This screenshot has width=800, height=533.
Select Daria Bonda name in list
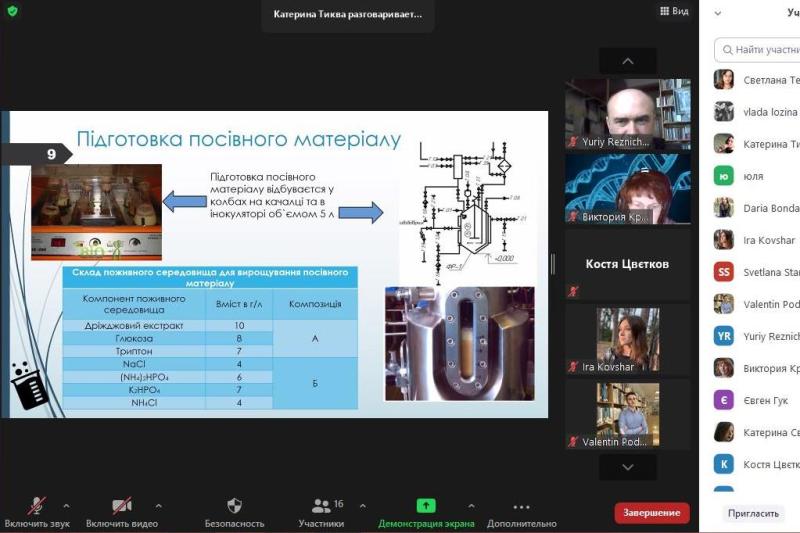(771, 208)
